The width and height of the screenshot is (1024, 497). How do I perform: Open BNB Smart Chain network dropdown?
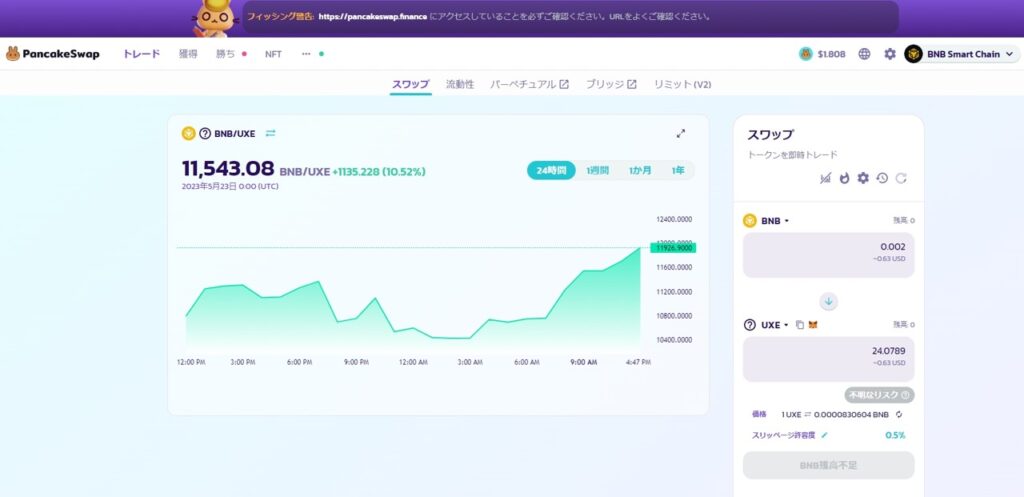tap(962, 54)
